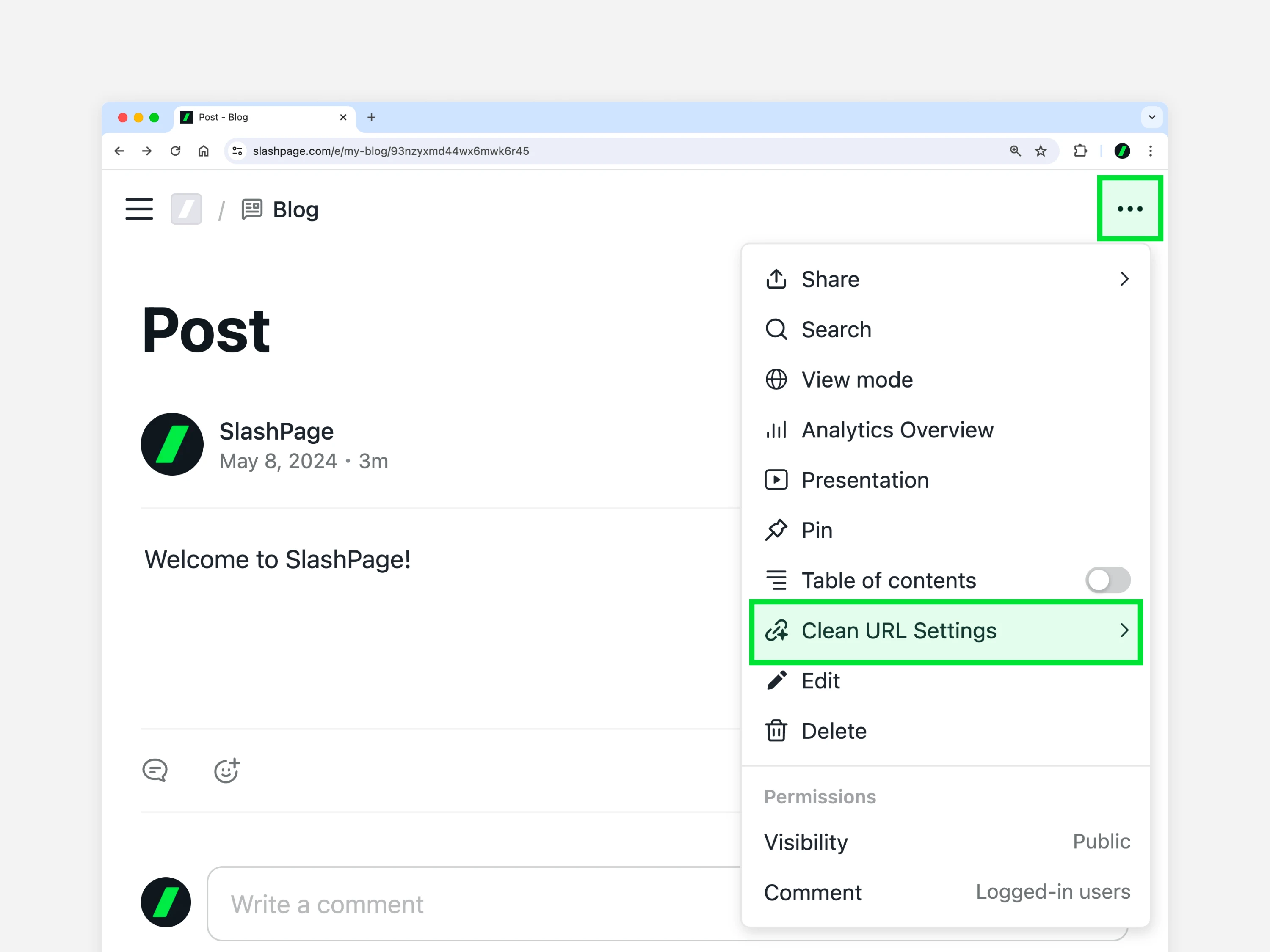
Task: Click the comment bubble icon under post
Action: (x=155, y=770)
